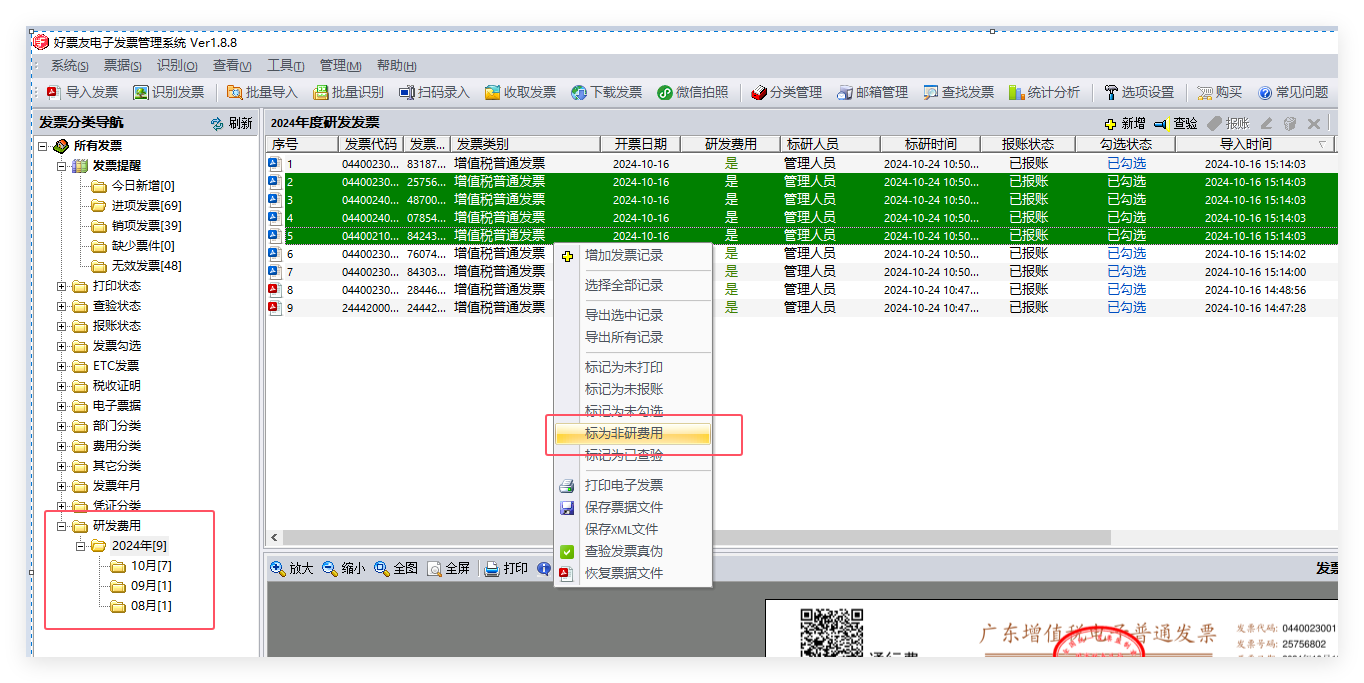This screenshot has height=683, width=1364.
Task: Click the 报账 tag button
Action: 1228,123
